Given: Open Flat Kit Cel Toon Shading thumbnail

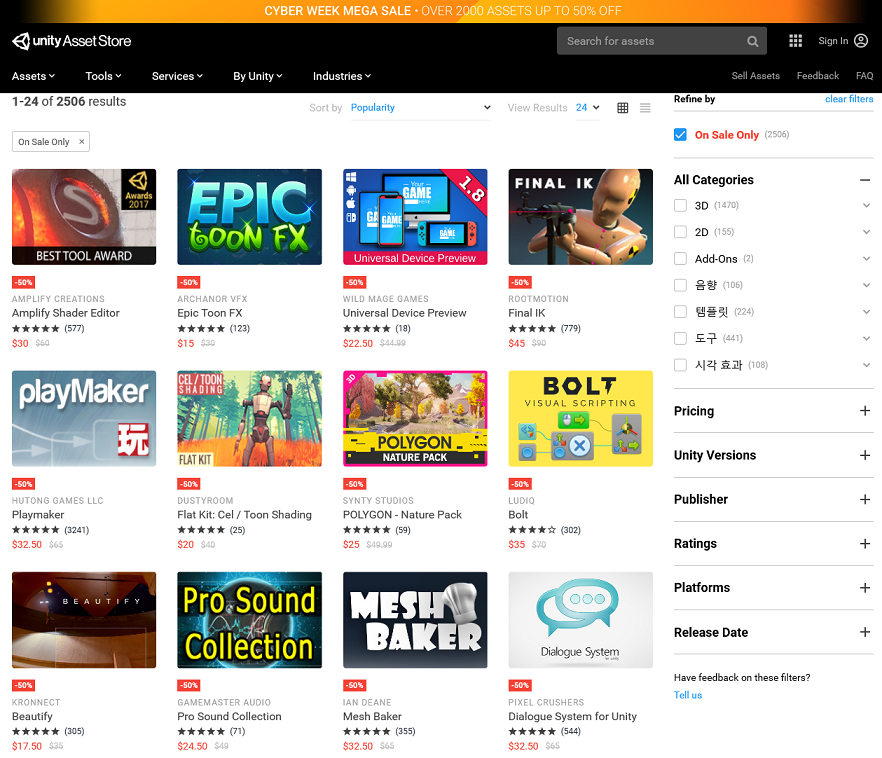Looking at the screenshot, I should [x=250, y=418].
